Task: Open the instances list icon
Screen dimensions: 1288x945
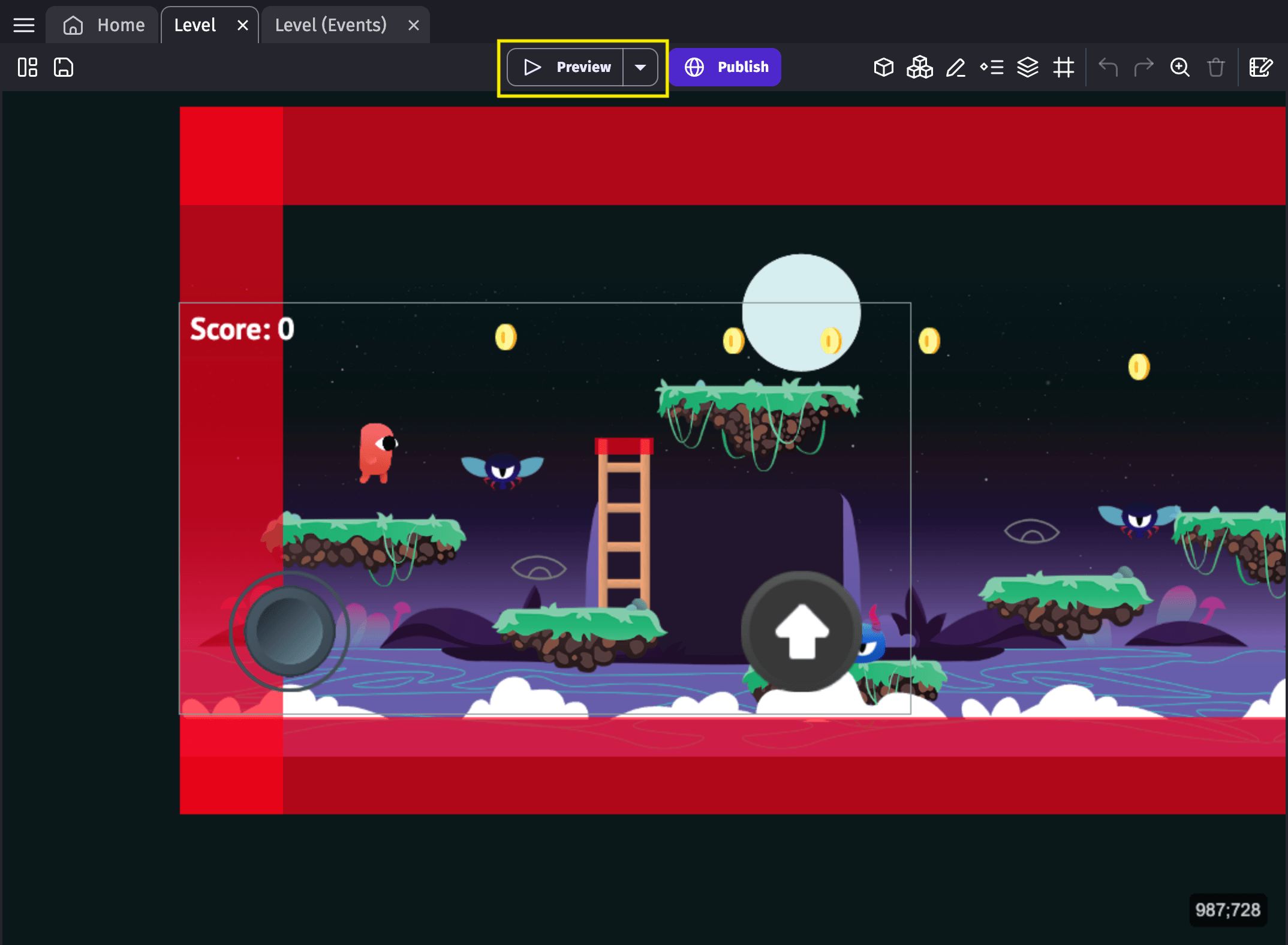Action: point(991,67)
